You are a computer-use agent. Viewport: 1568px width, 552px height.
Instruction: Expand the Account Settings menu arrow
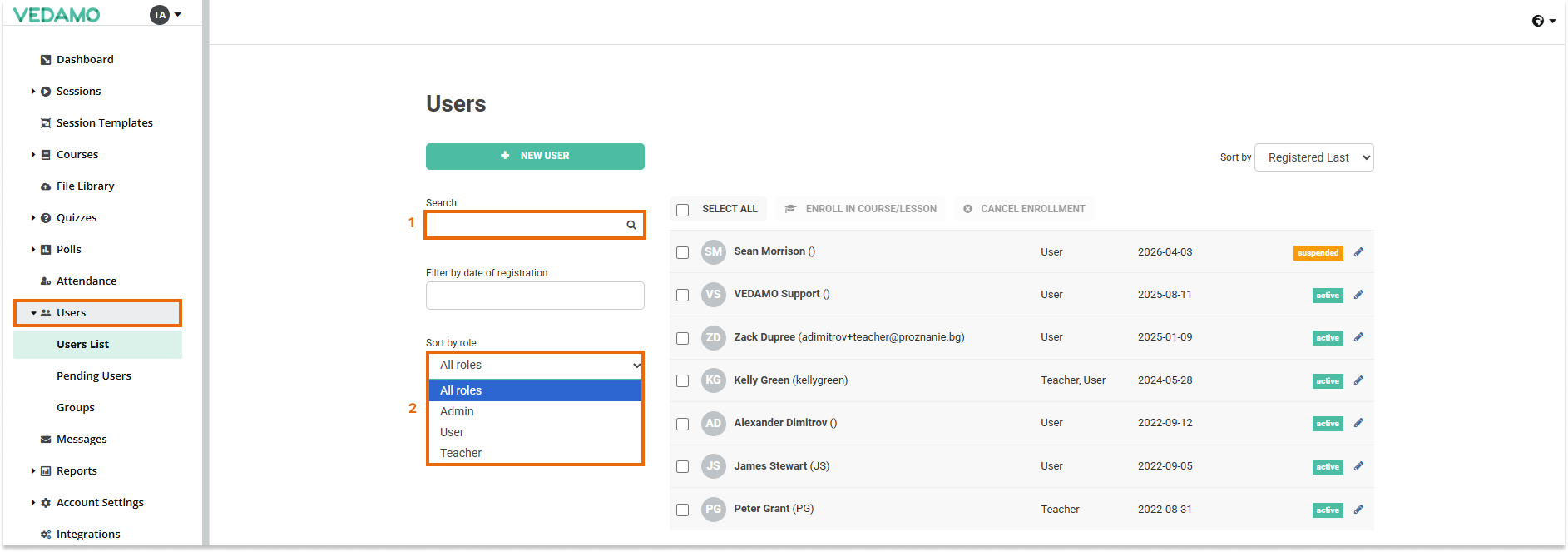33,503
